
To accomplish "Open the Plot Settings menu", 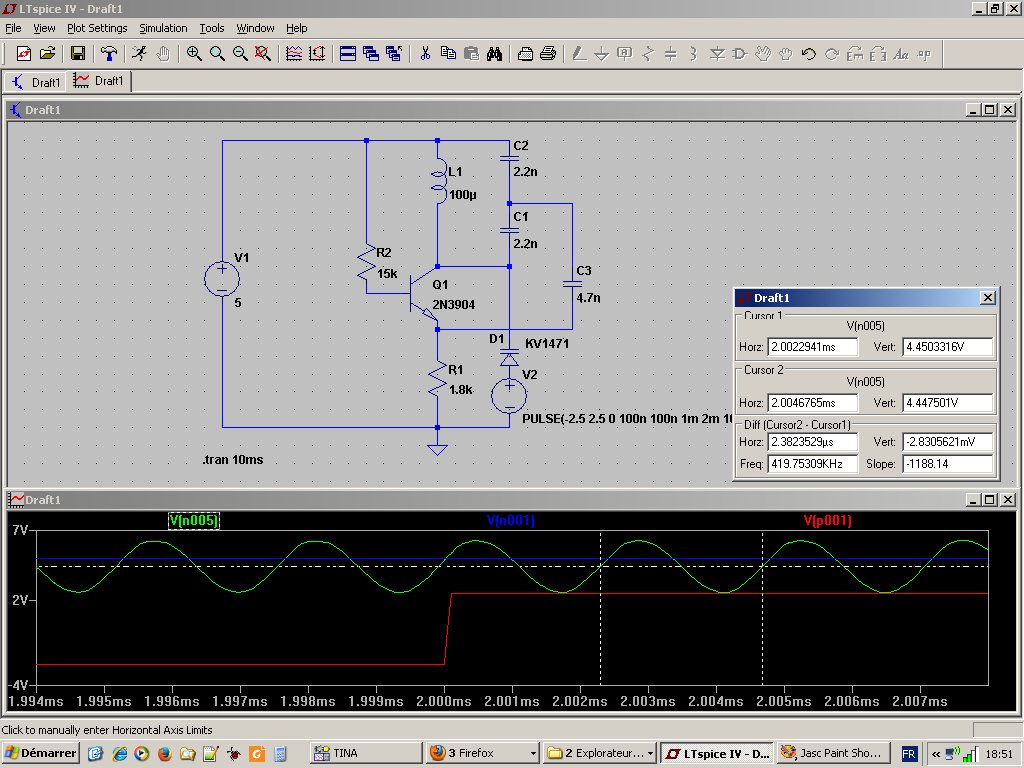I will tap(96, 28).
